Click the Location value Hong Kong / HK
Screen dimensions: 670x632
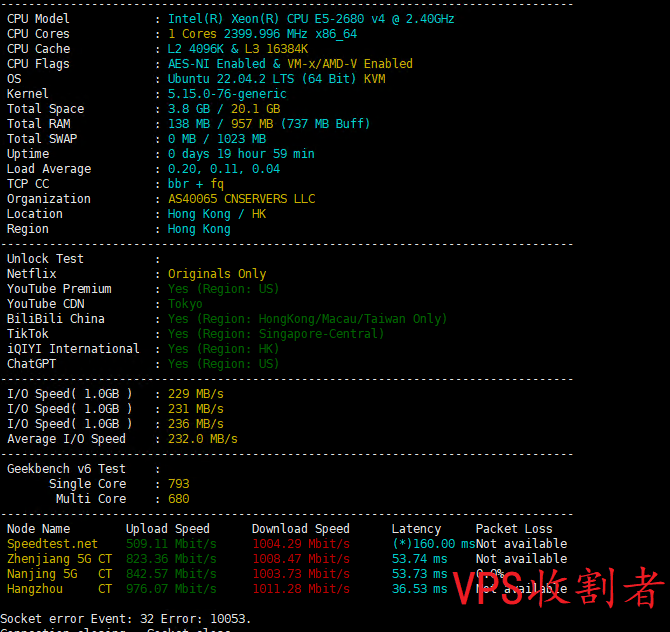tap(217, 214)
